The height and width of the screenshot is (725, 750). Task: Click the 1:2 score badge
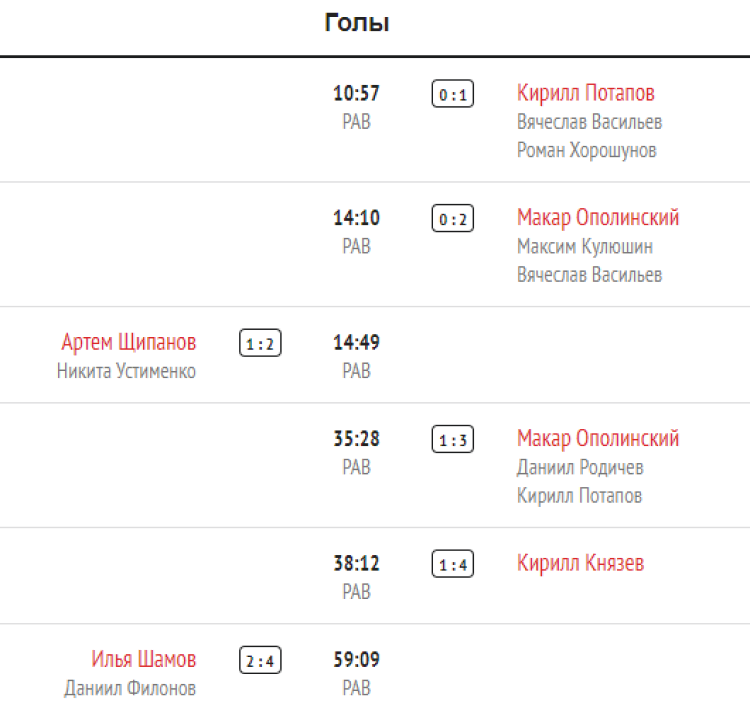click(x=260, y=344)
